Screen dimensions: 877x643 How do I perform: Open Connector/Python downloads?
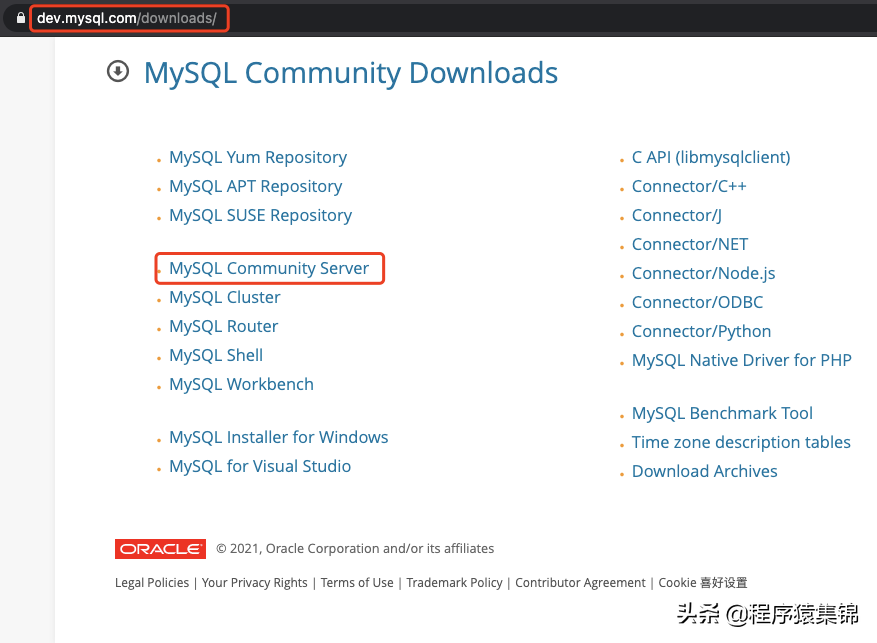pyautogui.click(x=701, y=332)
